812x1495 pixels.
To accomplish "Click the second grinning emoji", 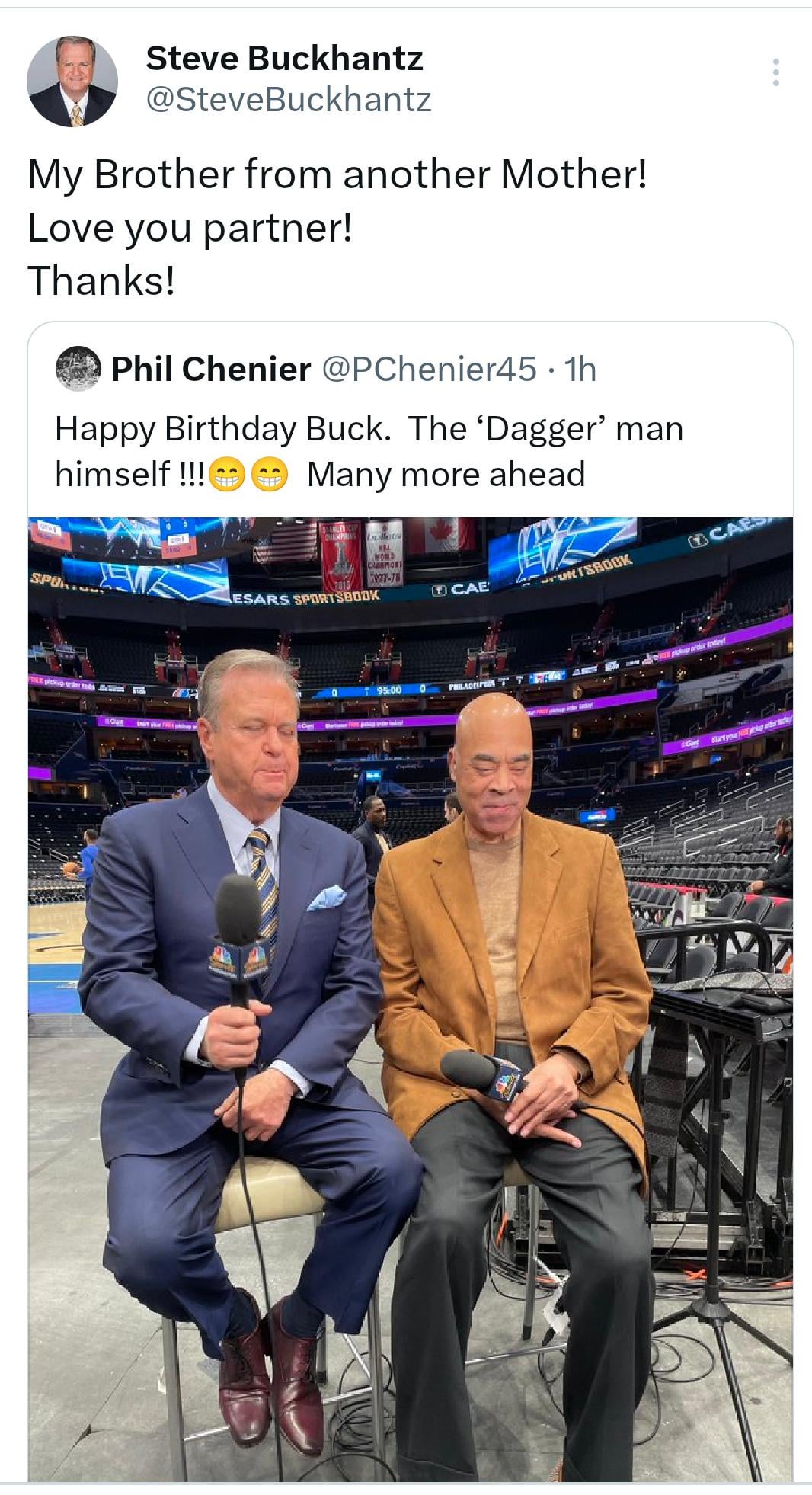I will [270, 476].
